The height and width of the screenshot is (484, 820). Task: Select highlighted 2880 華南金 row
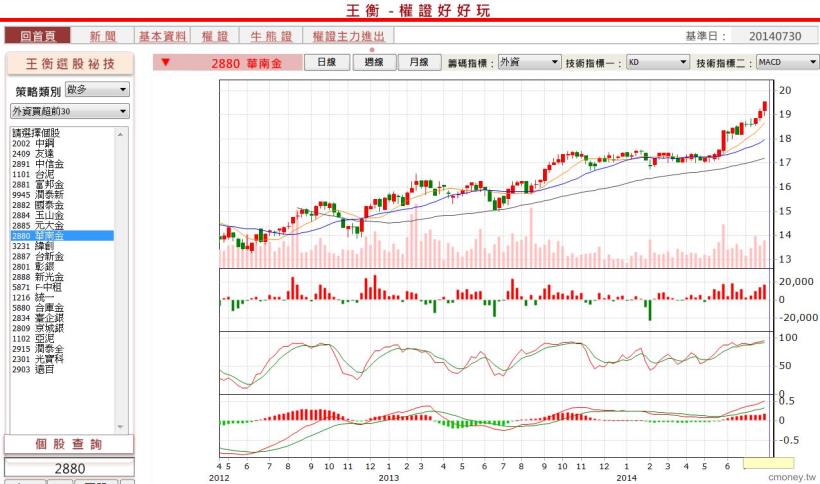point(62,236)
